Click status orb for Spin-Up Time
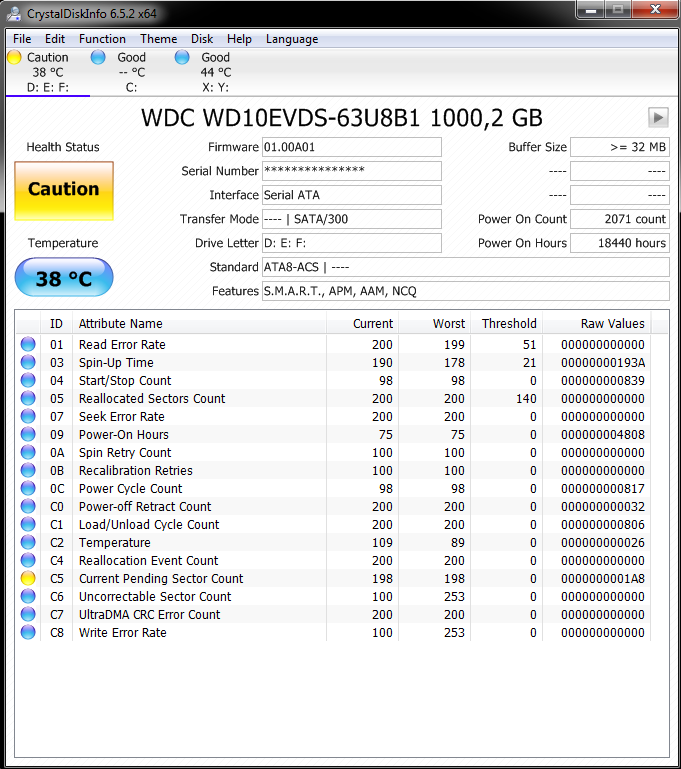Viewport: 681px width, 769px height. click(28, 362)
